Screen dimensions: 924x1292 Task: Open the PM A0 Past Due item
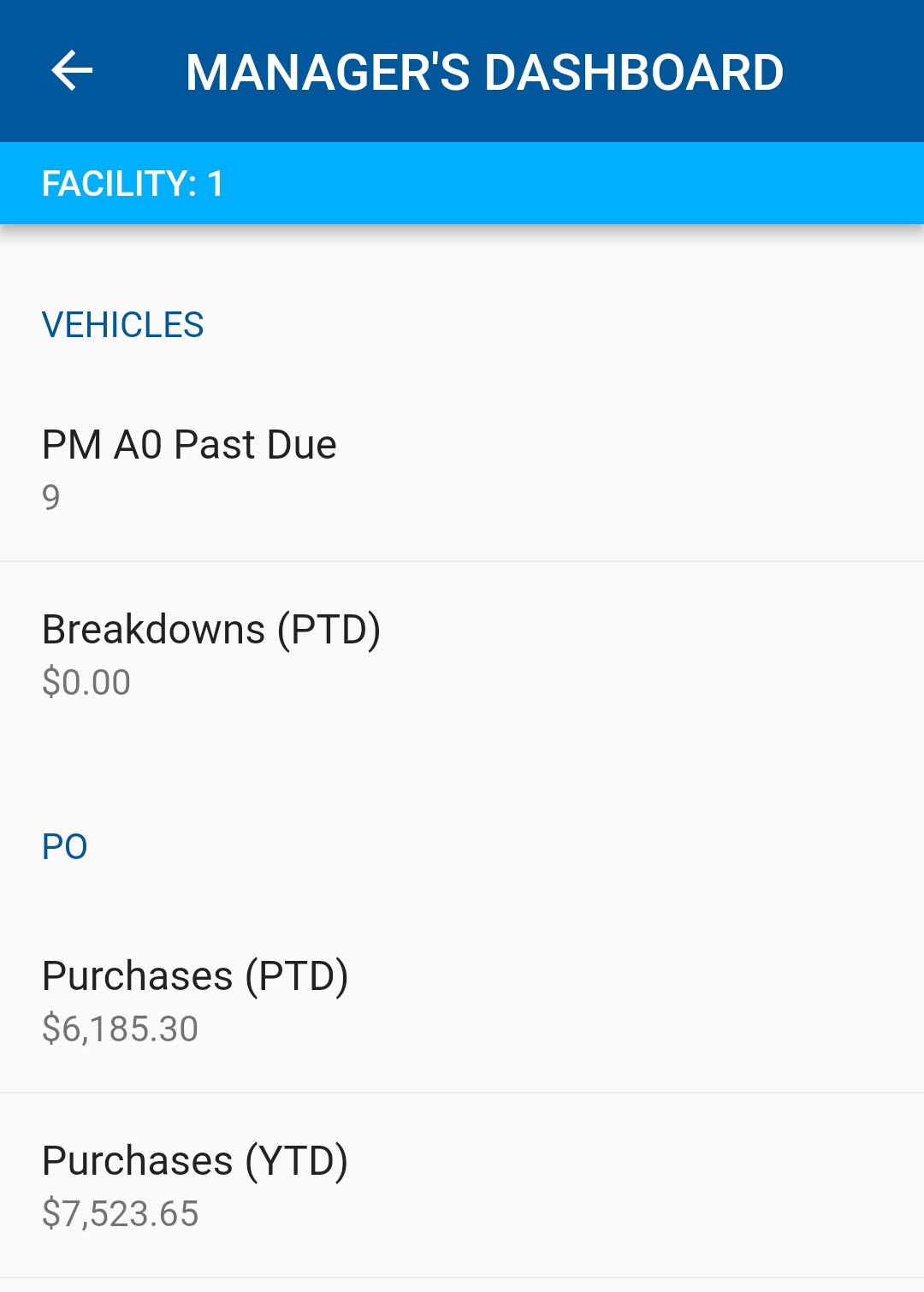(462, 469)
